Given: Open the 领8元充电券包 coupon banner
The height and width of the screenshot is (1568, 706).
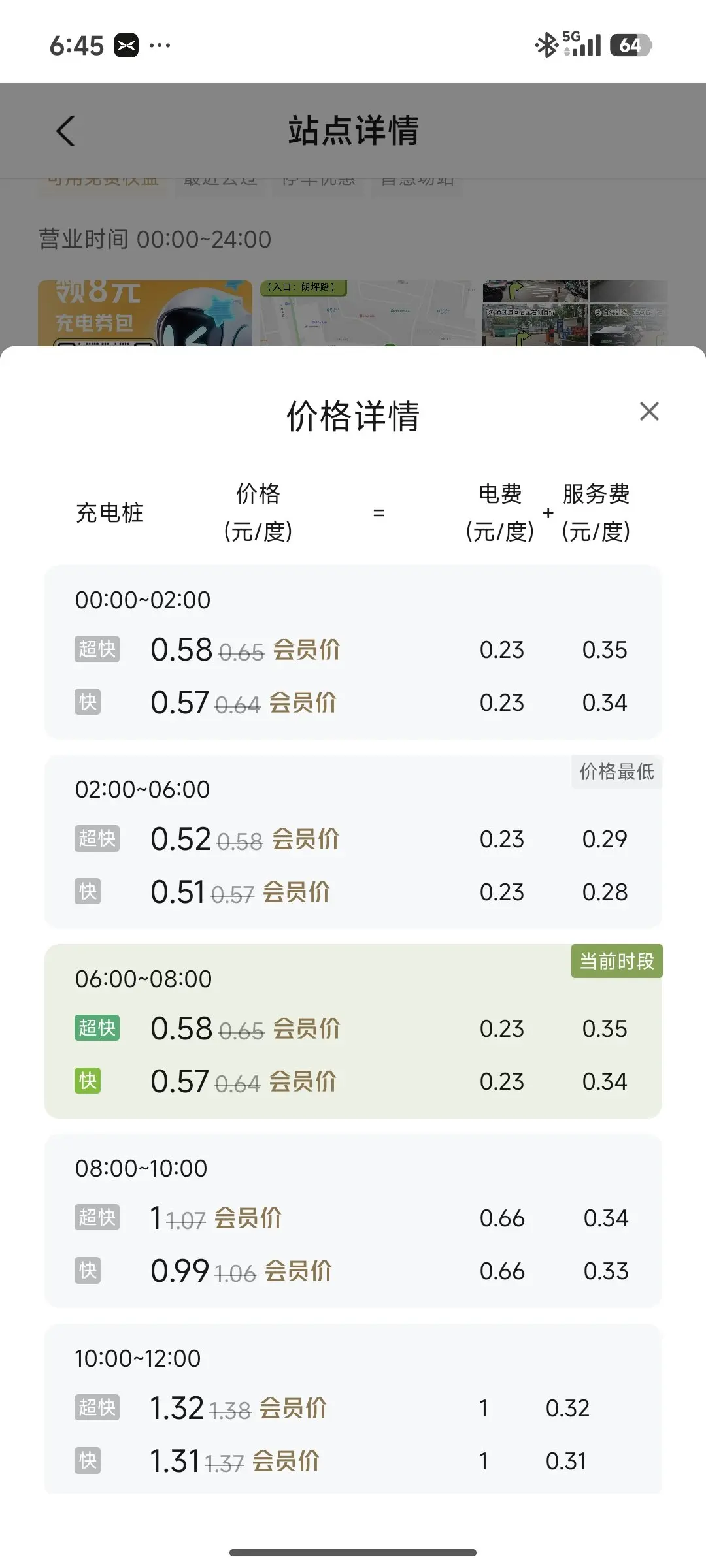Looking at the screenshot, I should [x=145, y=314].
